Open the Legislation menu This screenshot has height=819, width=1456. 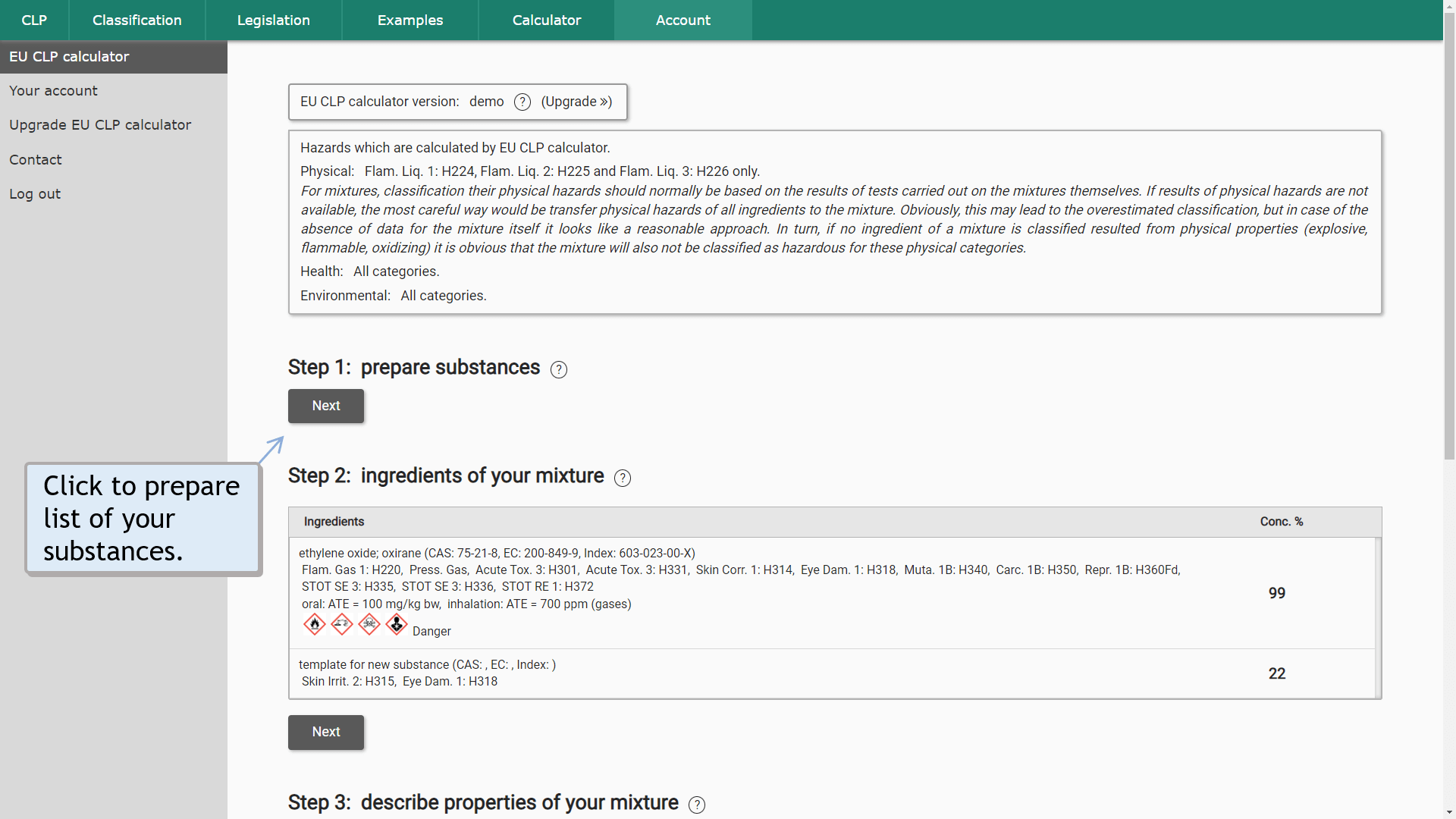(273, 20)
